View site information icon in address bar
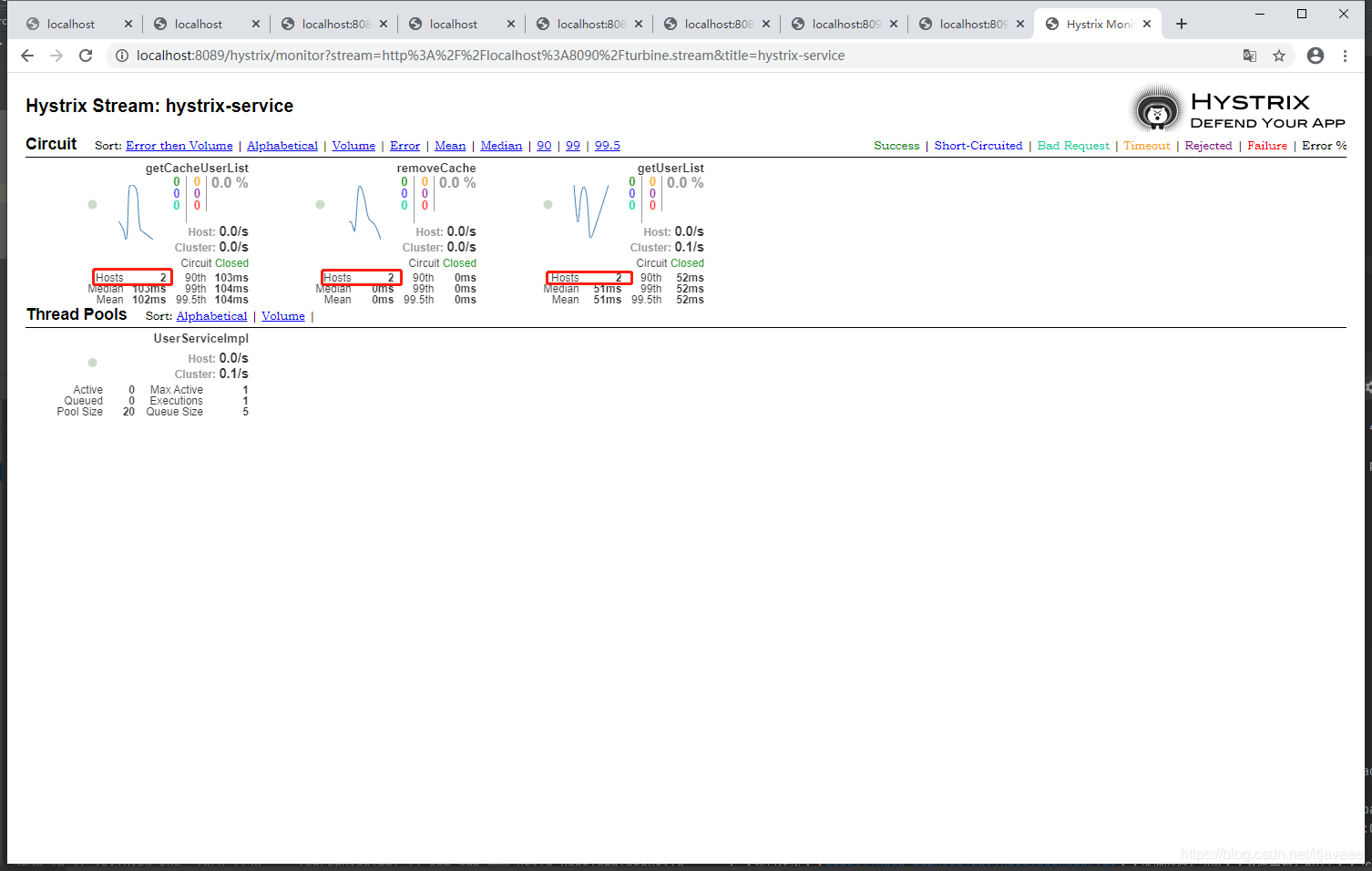Viewport: 1372px width, 871px height. tap(121, 56)
